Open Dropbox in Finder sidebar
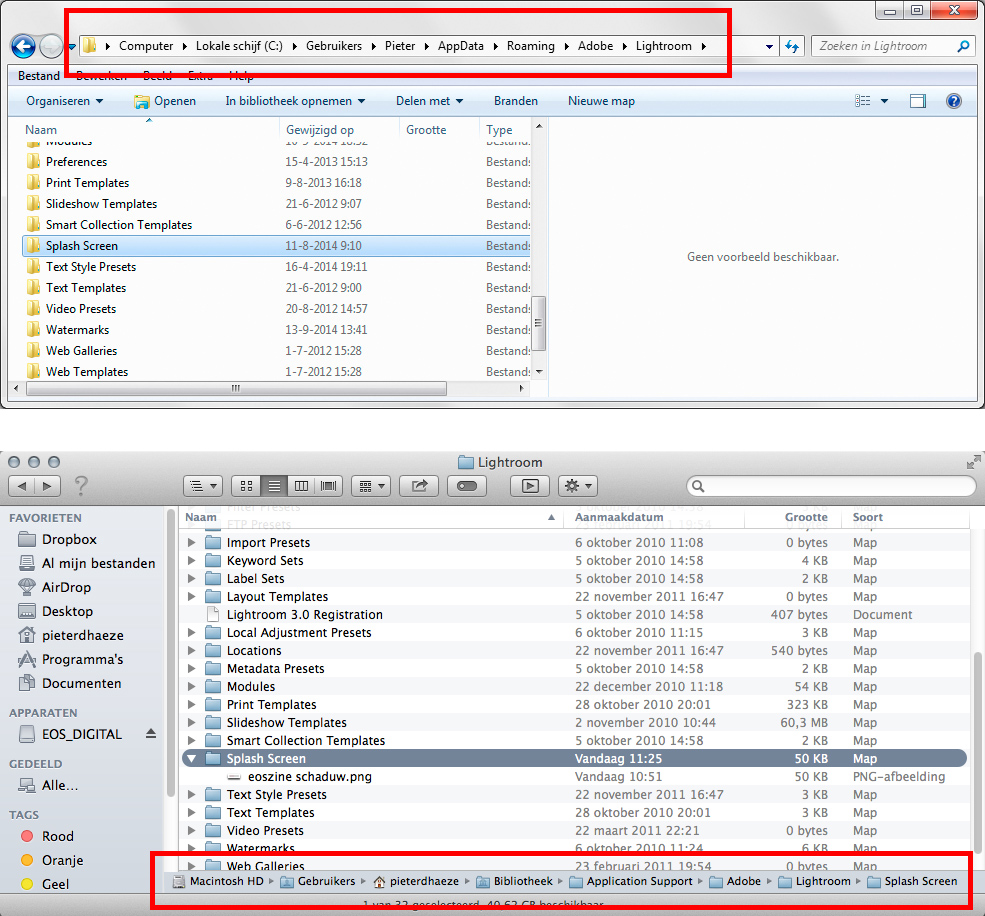The image size is (985, 916). point(69,539)
